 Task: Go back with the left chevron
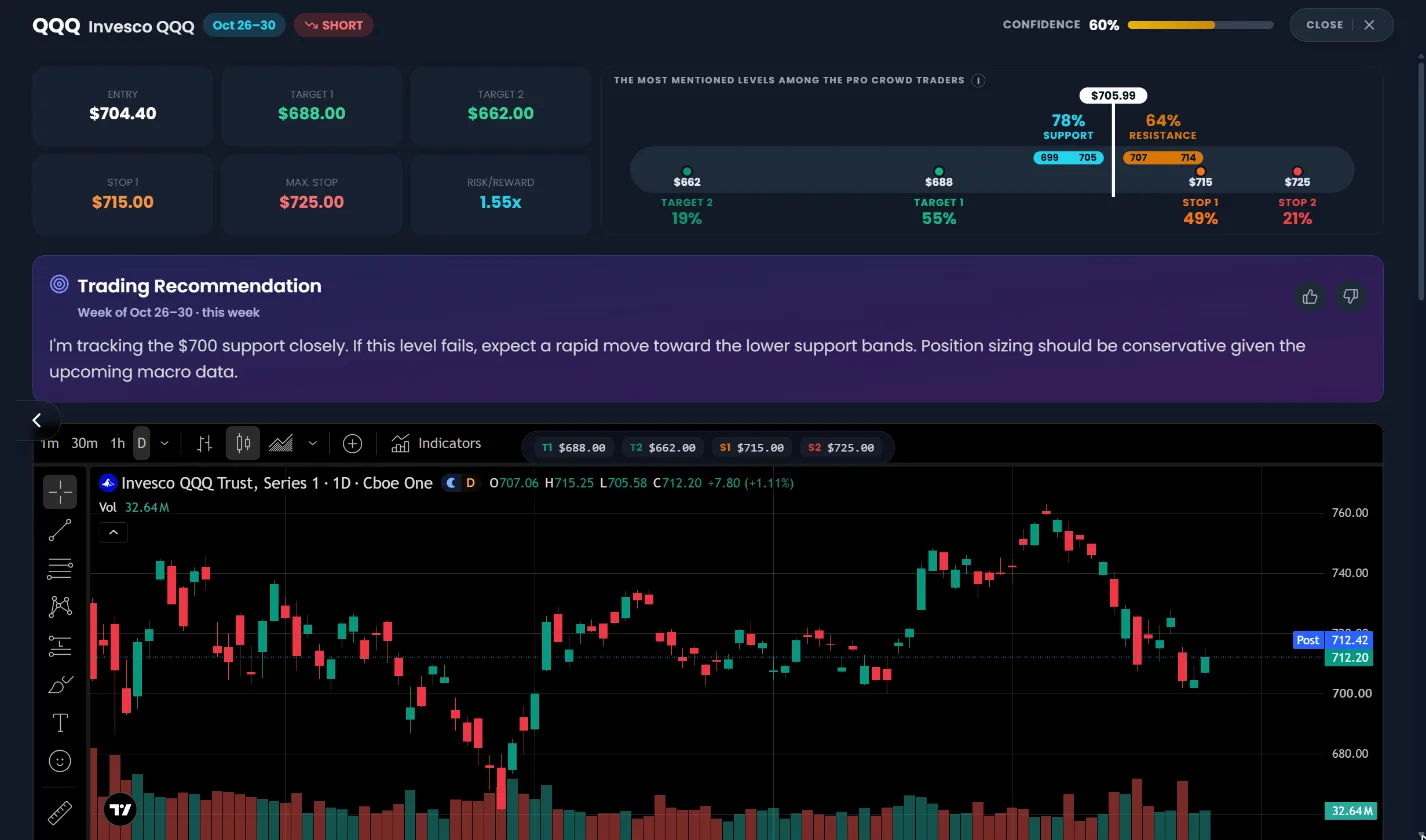37,420
